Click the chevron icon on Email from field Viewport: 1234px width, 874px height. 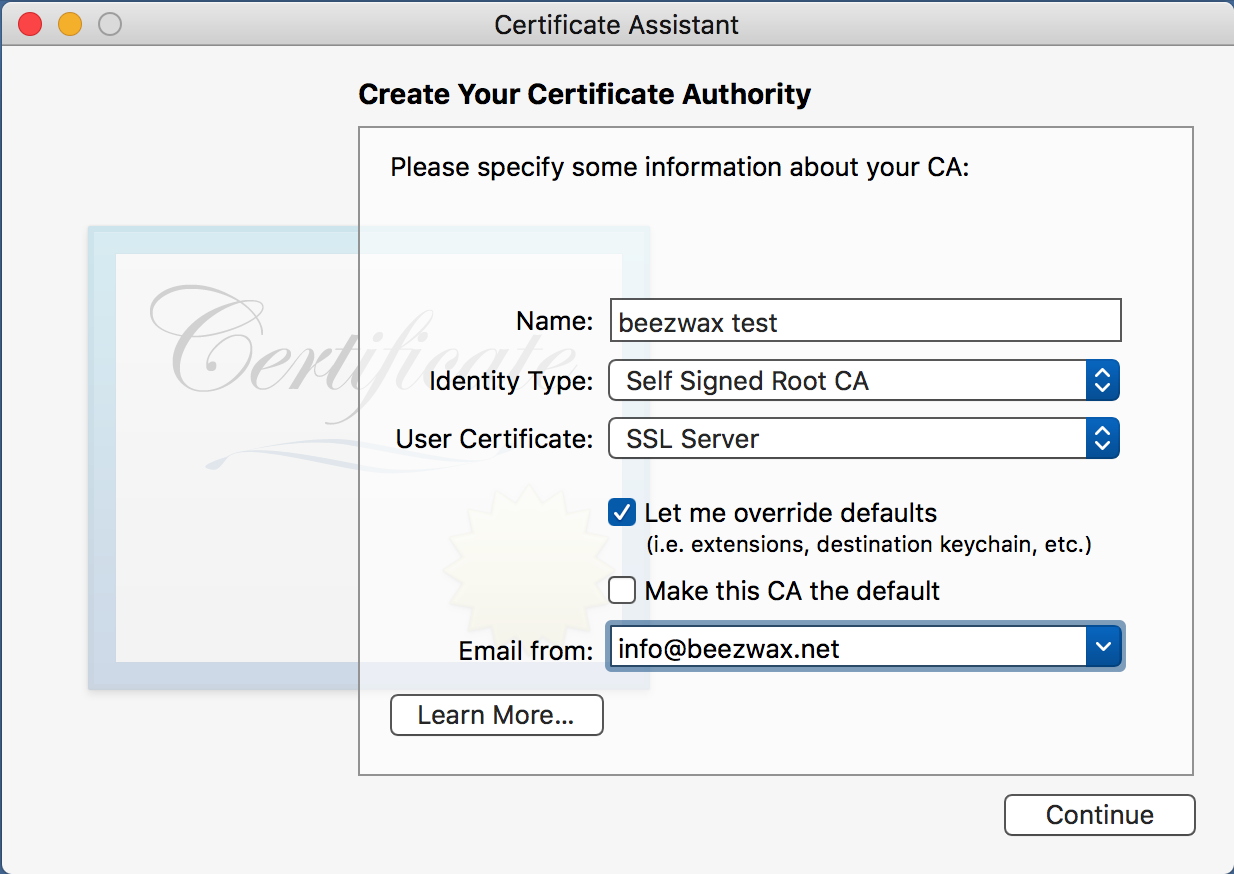pos(1103,646)
